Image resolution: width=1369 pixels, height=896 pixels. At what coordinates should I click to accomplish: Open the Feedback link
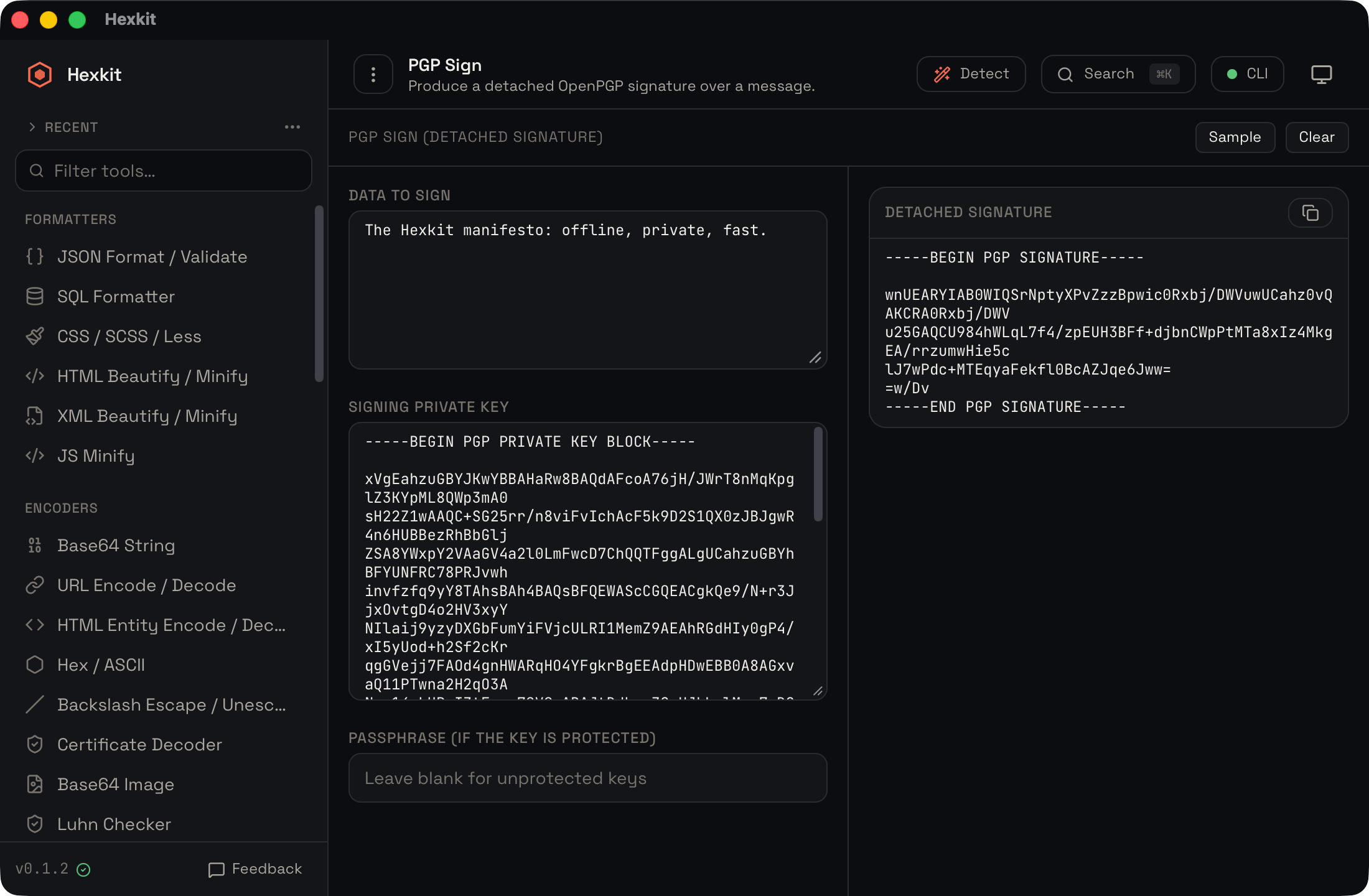click(x=255, y=869)
